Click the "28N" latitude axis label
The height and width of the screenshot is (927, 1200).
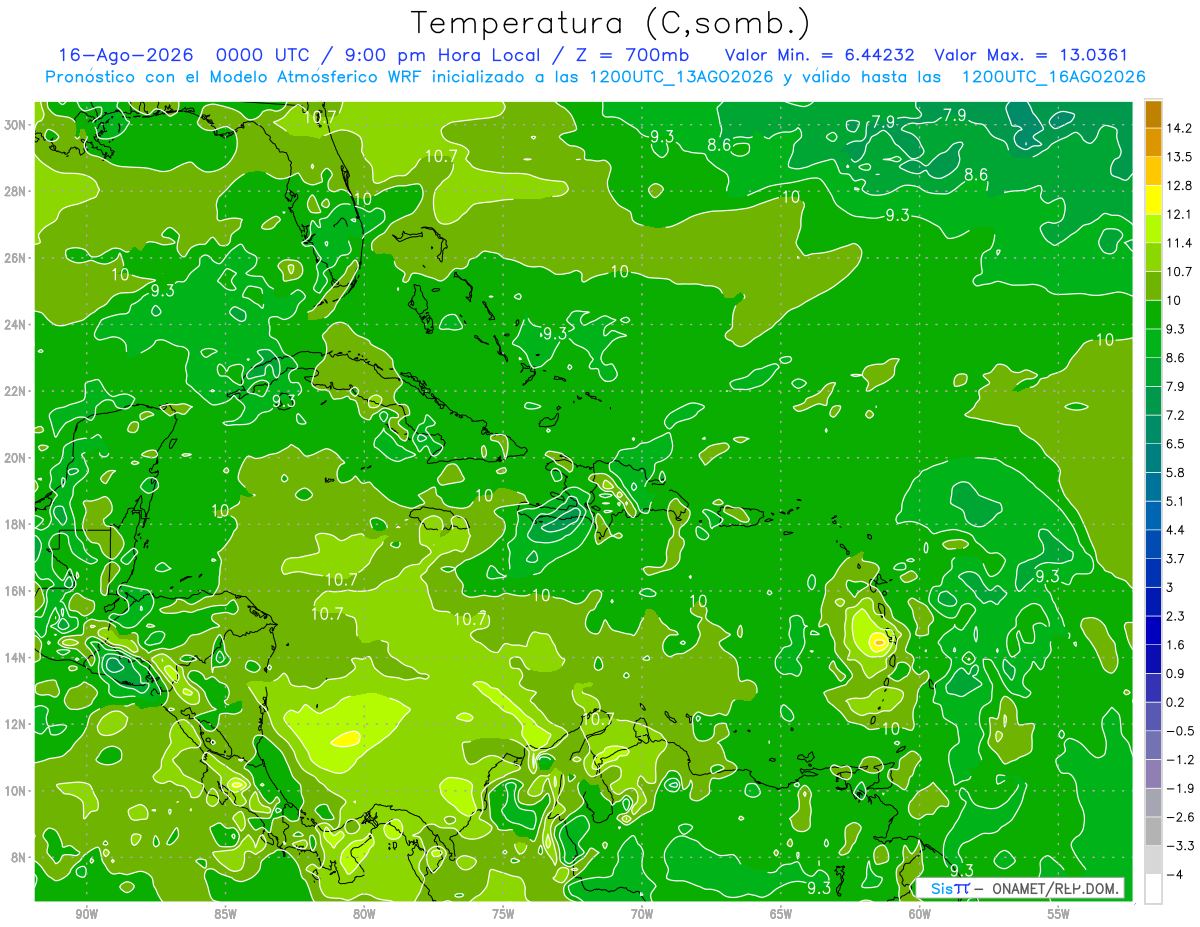point(17,191)
